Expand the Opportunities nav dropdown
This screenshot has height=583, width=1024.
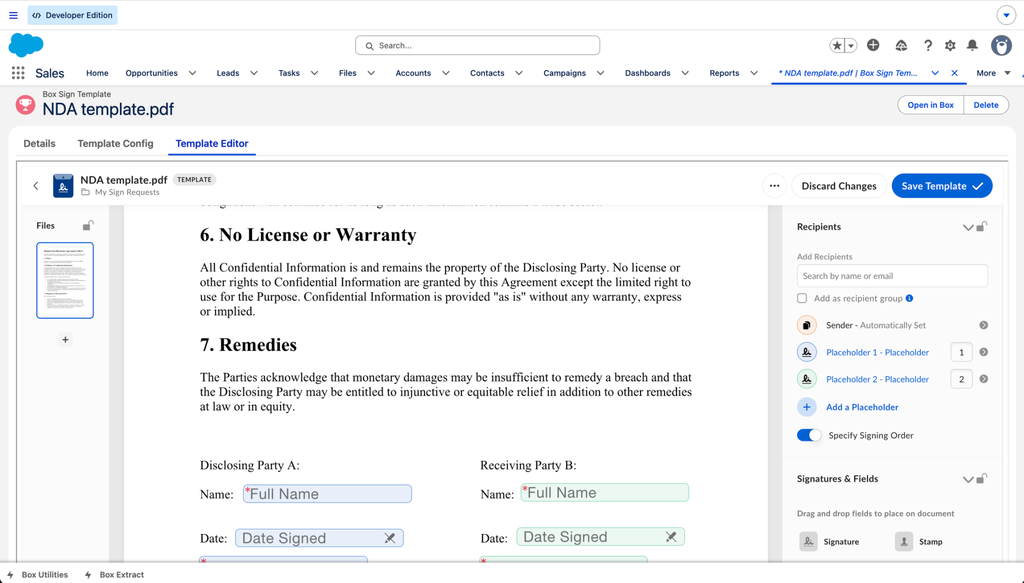(193, 73)
